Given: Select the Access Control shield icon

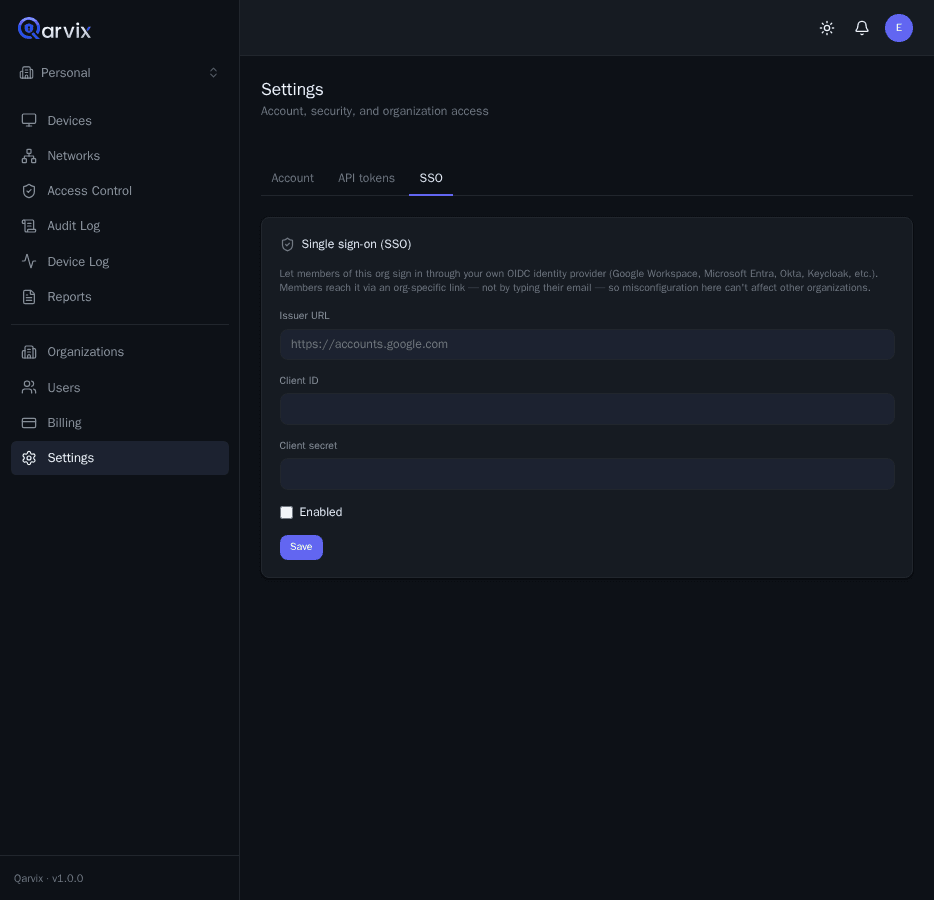Looking at the screenshot, I should [x=29, y=191].
